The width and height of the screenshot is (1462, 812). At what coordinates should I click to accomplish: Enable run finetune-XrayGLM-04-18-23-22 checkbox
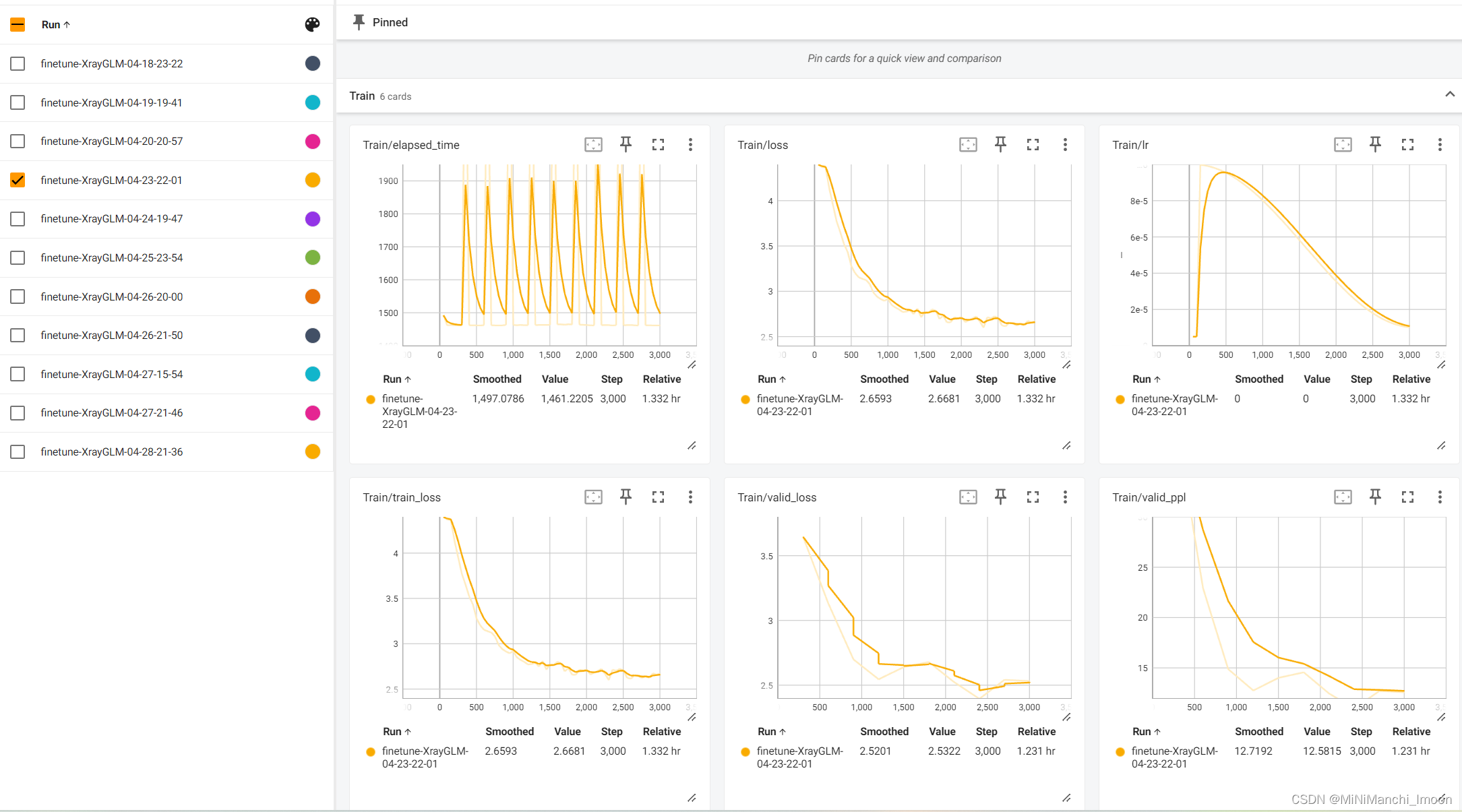click(18, 63)
